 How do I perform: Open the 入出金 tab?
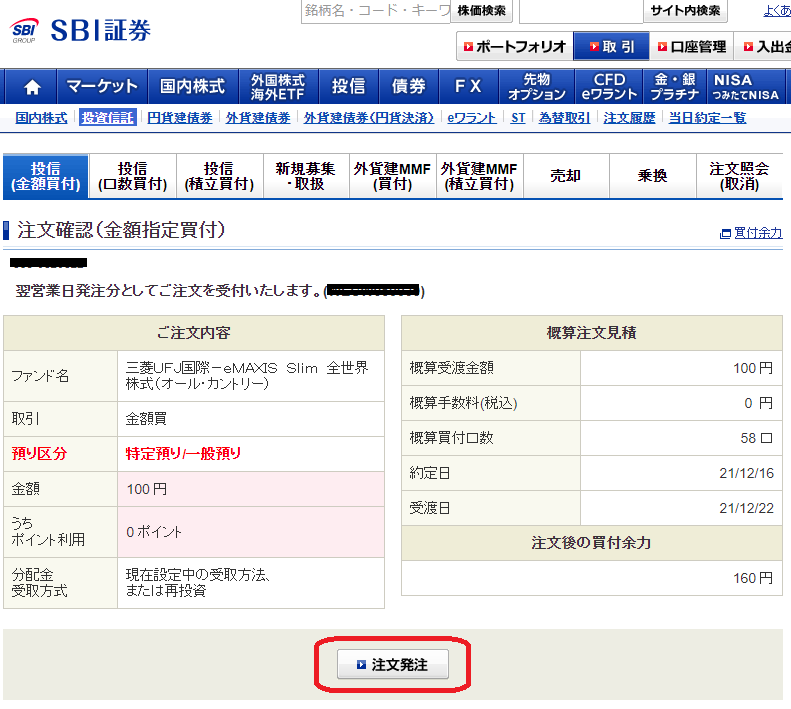tap(763, 46)
